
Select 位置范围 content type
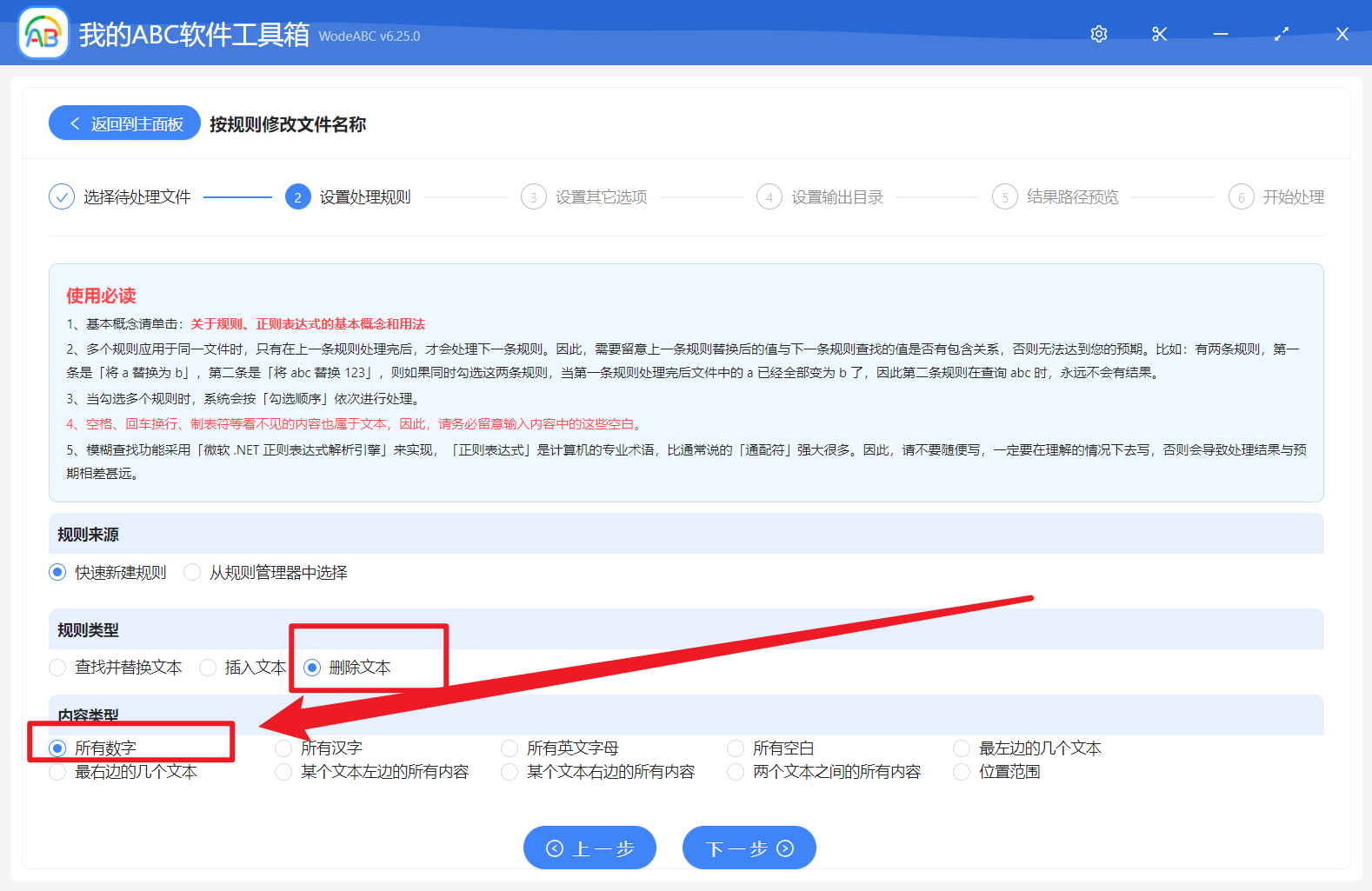(997, 771)
